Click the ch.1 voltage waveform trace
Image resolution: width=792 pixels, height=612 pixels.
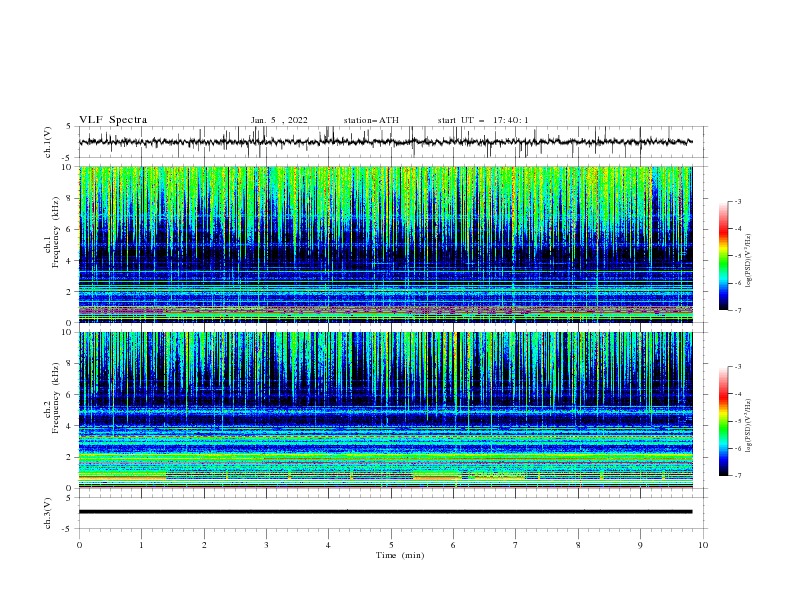(x=385, y=142)
